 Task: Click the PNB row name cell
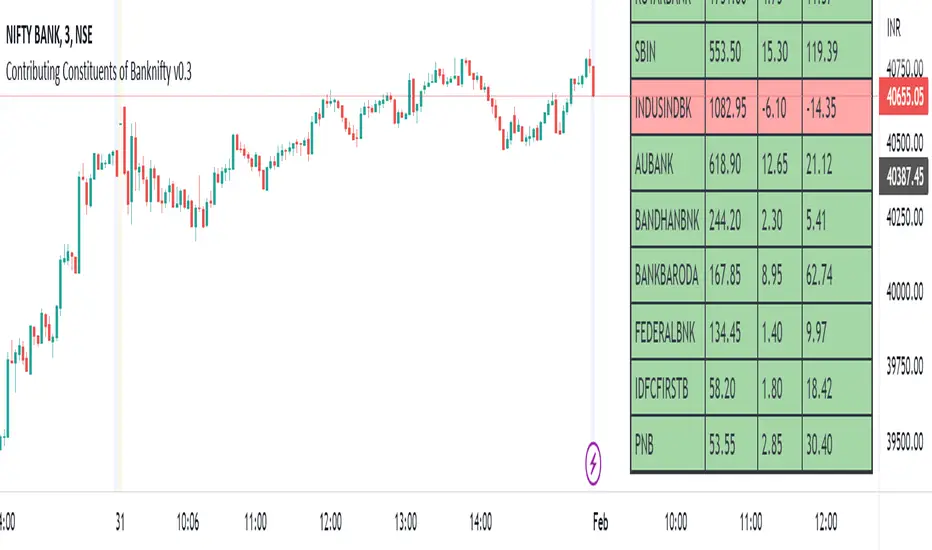668,440
